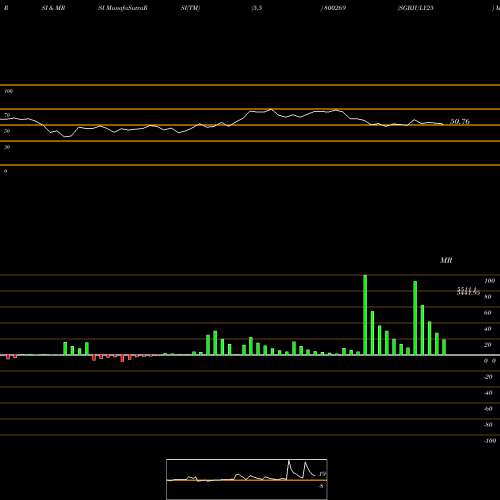Click the 'SI & MR' header label

point(53,8)
